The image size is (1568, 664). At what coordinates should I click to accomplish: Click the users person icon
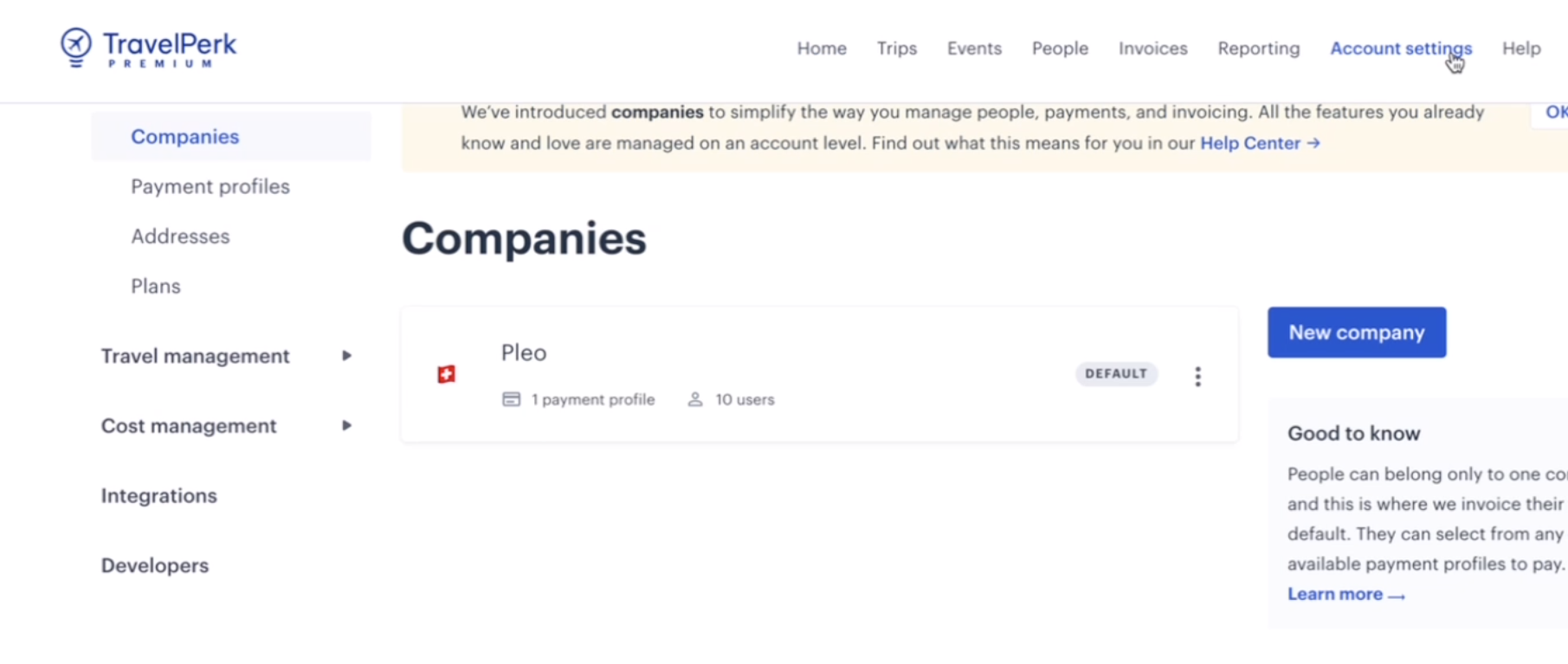[x=694, y=399]
